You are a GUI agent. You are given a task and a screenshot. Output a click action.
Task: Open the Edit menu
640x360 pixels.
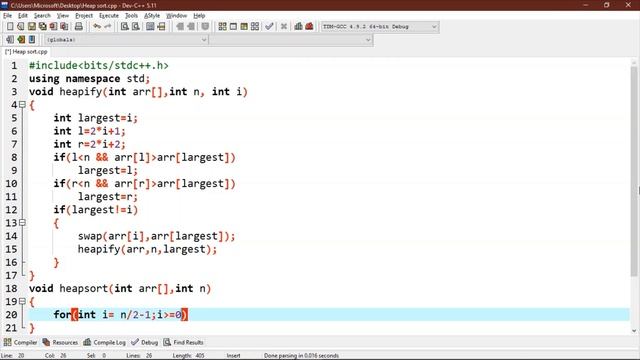tap(23, 16)
